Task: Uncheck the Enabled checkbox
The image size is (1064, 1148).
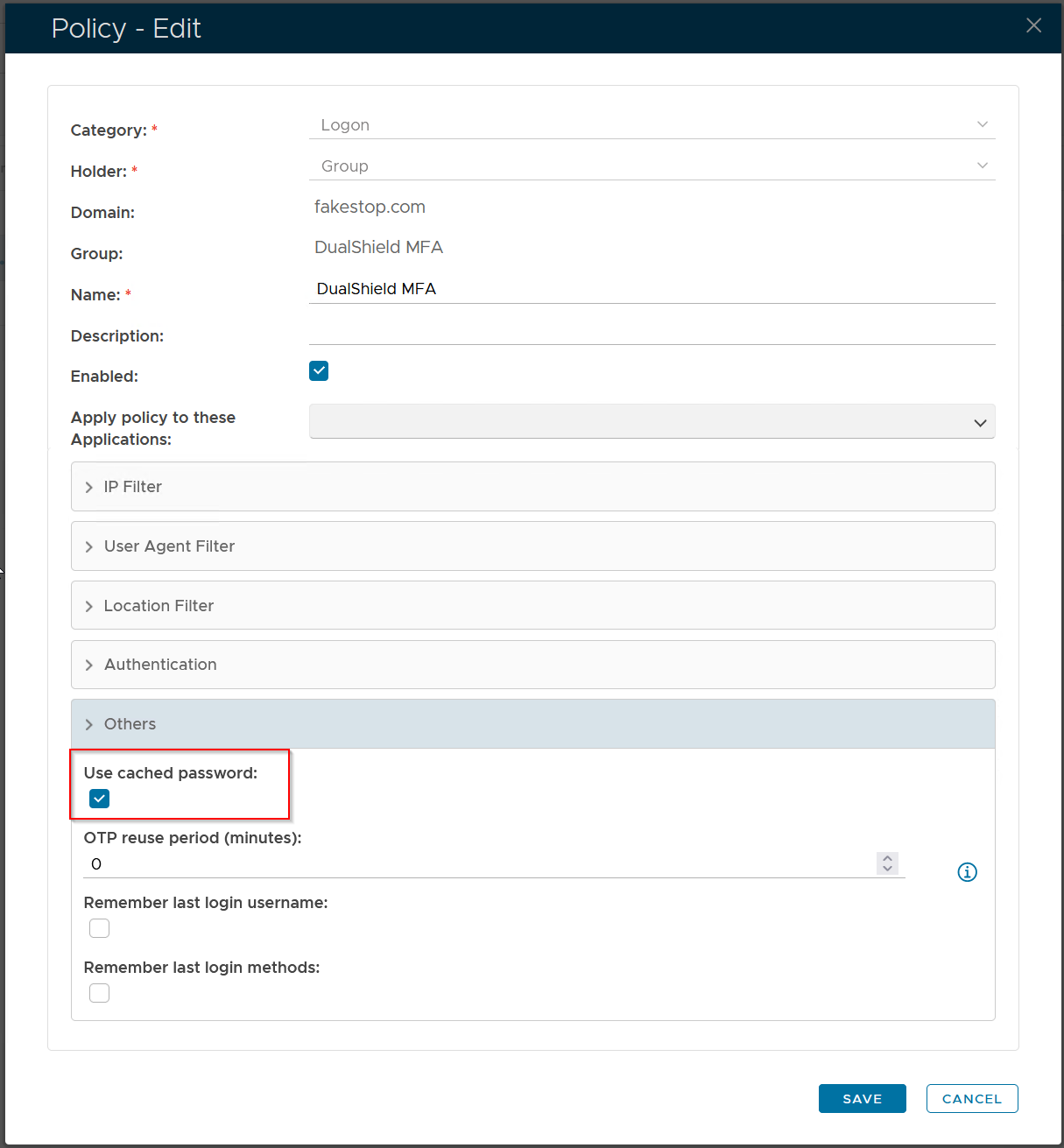Action: (x=319, y=371)
